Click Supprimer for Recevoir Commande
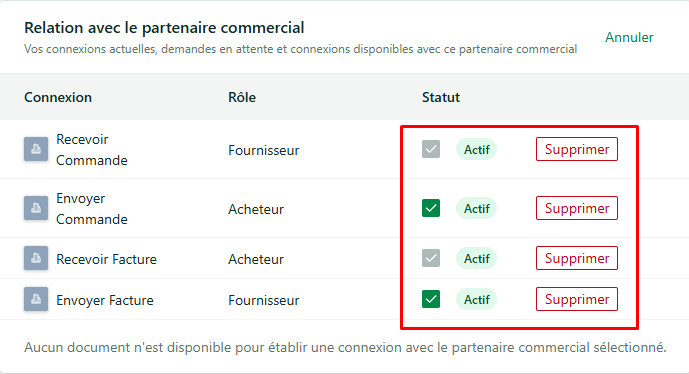 (577, 149)
